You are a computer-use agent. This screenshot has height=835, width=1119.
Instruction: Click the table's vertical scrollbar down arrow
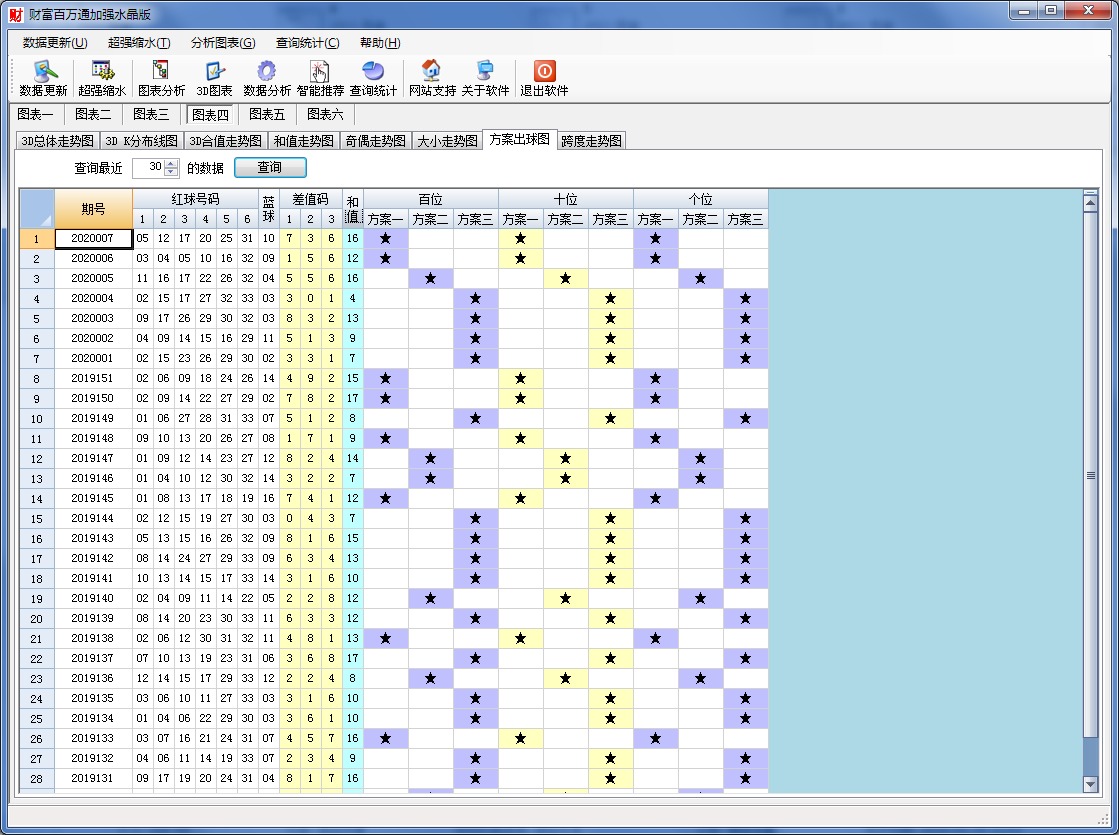[x=1090, y=785]
